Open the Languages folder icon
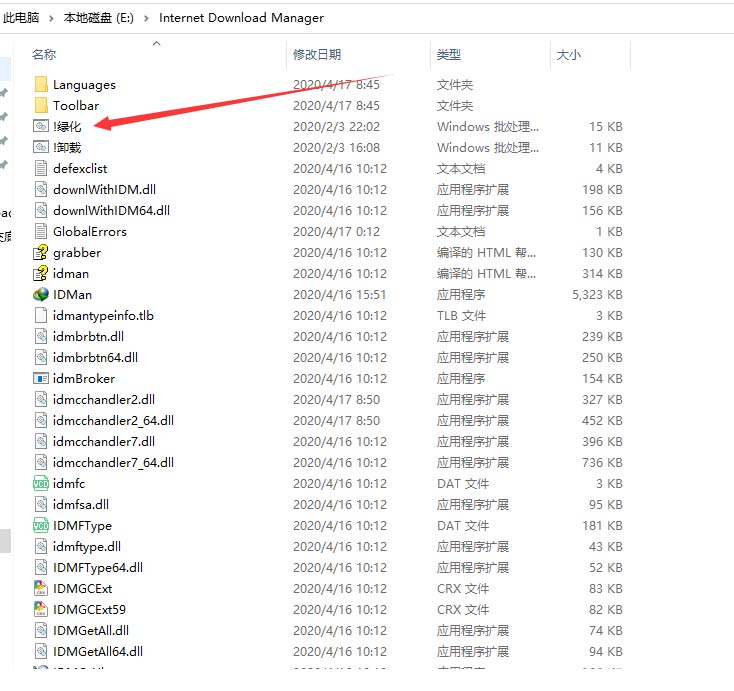 tap(41, 84)
